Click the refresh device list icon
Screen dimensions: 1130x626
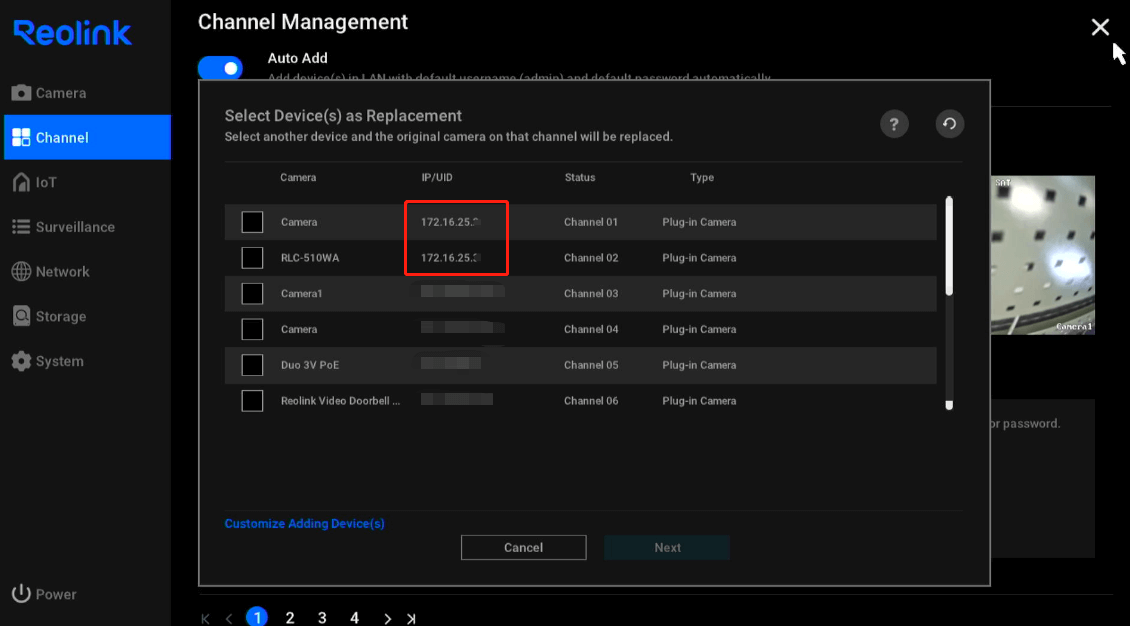[949, 124]
